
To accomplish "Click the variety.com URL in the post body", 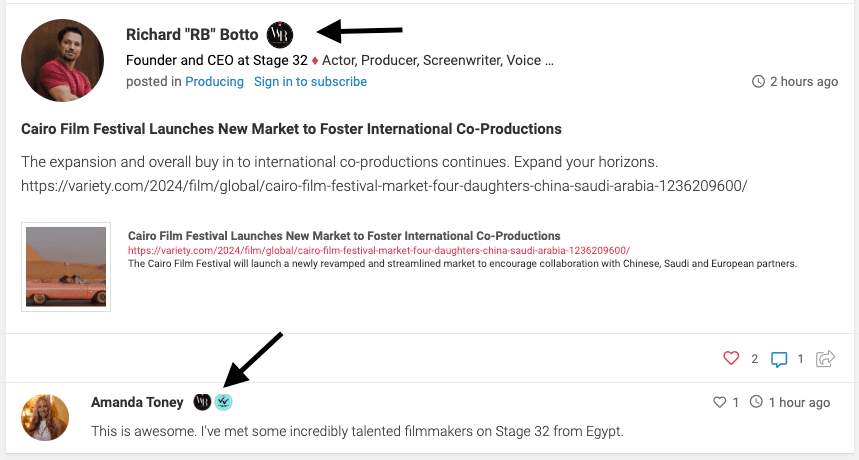I will [x=384, y=186].
